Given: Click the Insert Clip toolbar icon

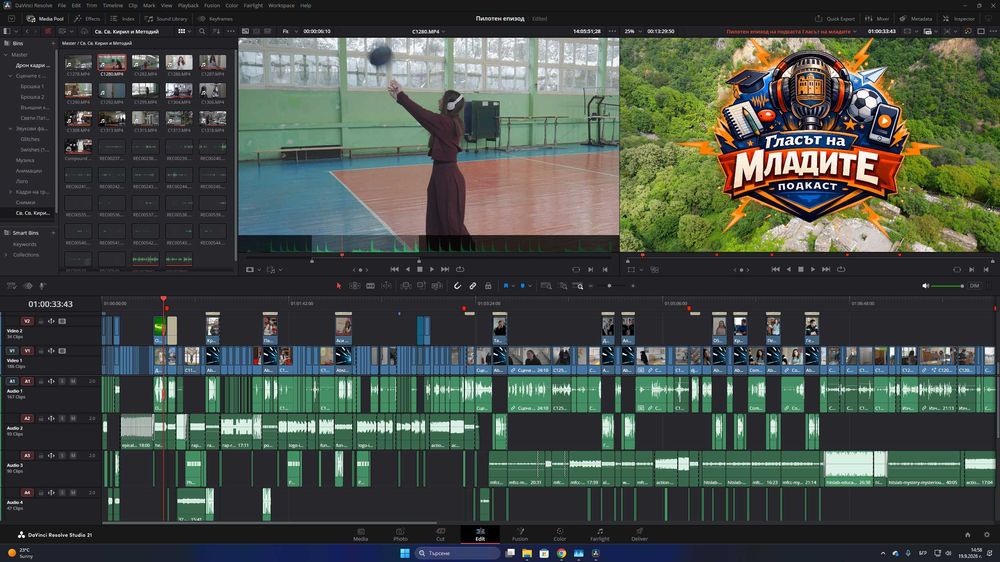Looking at the screenshot, I should [406, 286].
